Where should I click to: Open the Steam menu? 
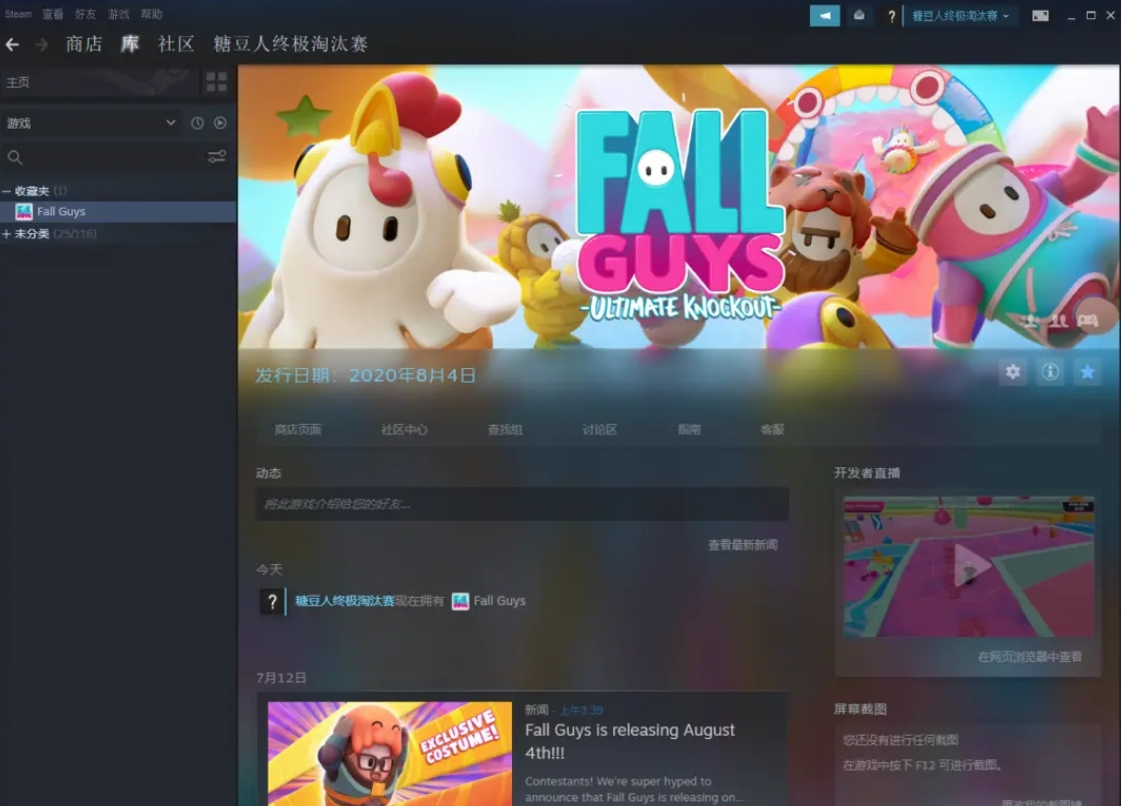coord(18,14)
